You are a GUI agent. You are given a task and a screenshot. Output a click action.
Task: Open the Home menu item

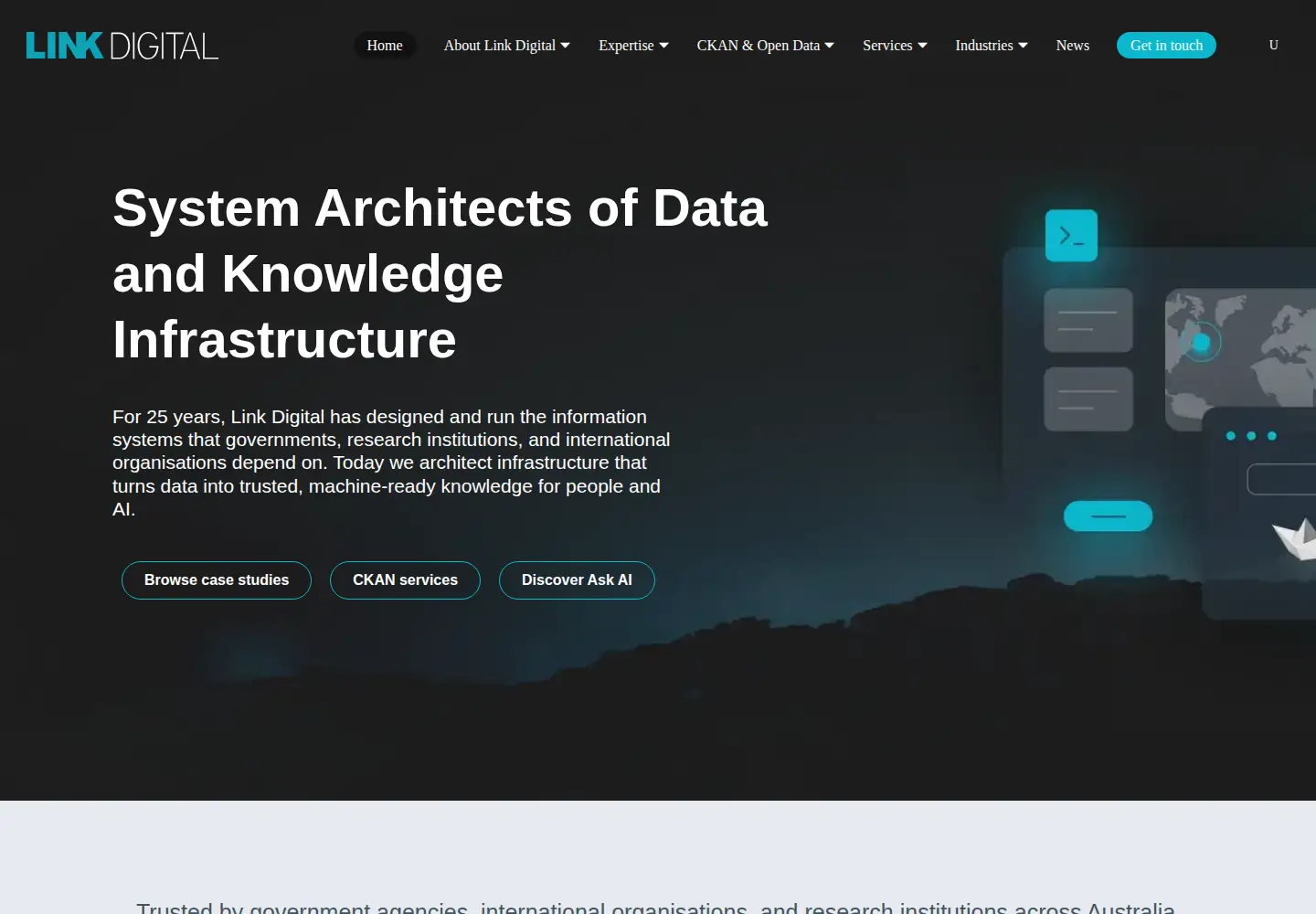385,46
